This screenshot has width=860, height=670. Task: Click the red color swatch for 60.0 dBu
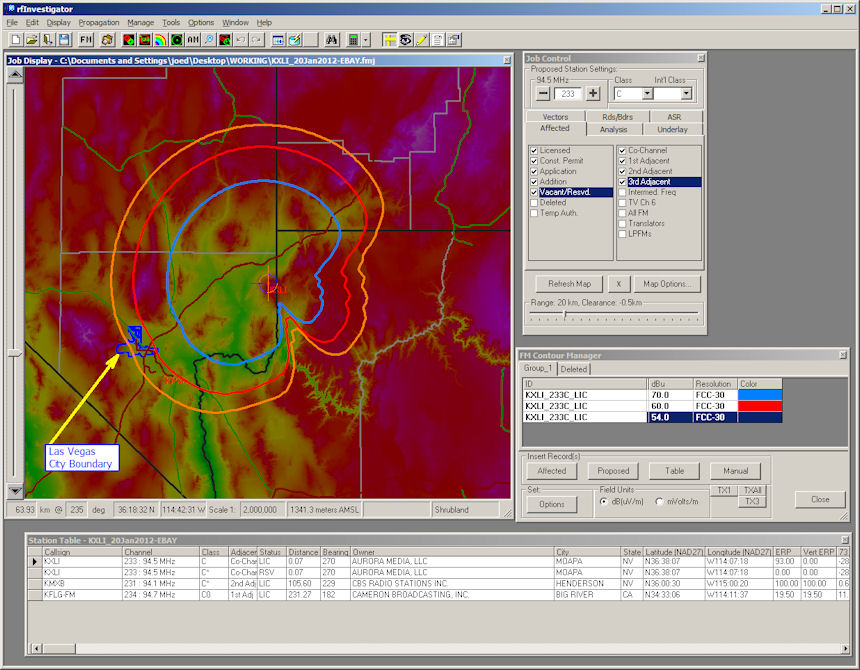coord(760,406)
